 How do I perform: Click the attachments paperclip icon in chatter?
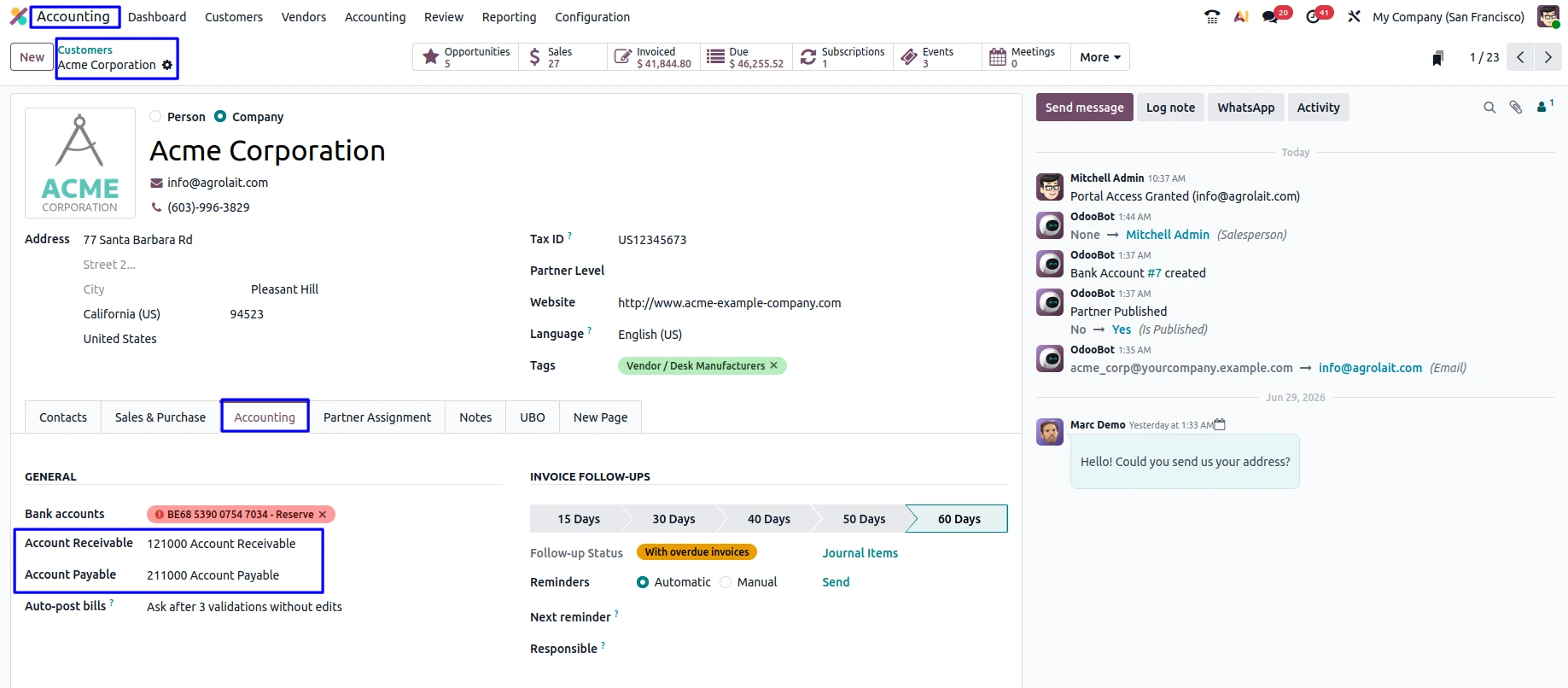point(1516,108)
